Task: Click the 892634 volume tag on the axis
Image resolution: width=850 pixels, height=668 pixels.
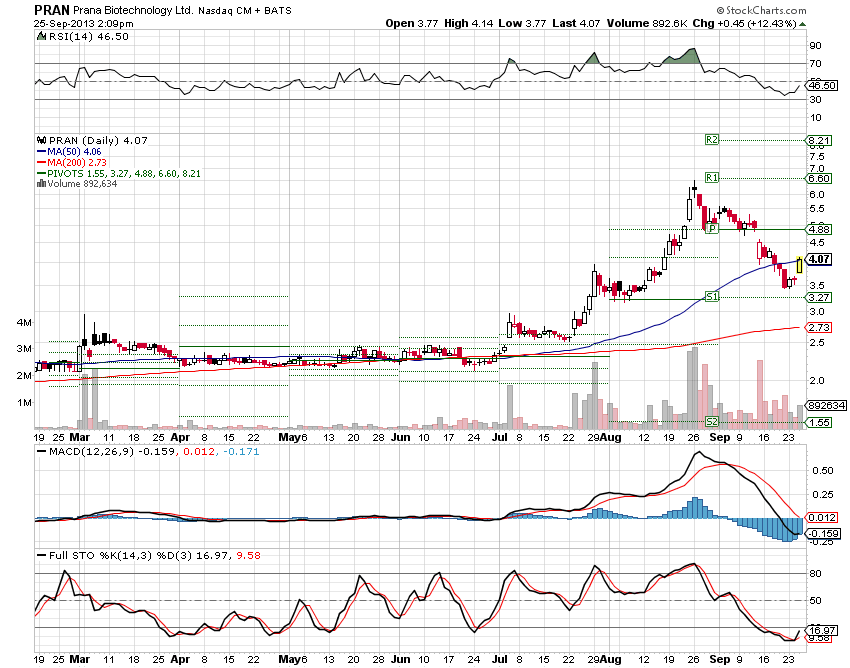Action: (x=827, y=406)
